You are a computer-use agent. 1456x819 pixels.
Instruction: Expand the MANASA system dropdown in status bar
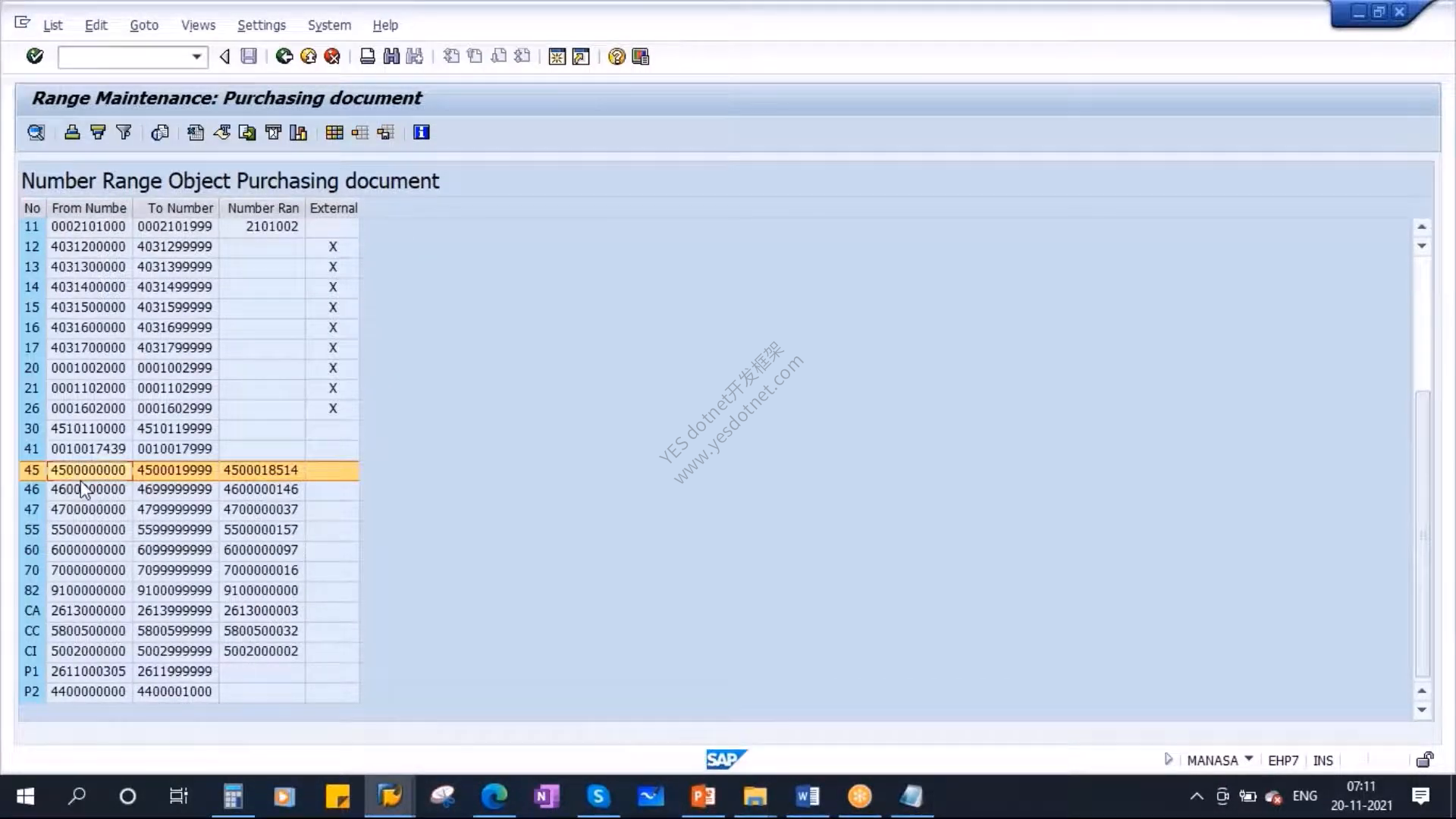[1249, 759]
